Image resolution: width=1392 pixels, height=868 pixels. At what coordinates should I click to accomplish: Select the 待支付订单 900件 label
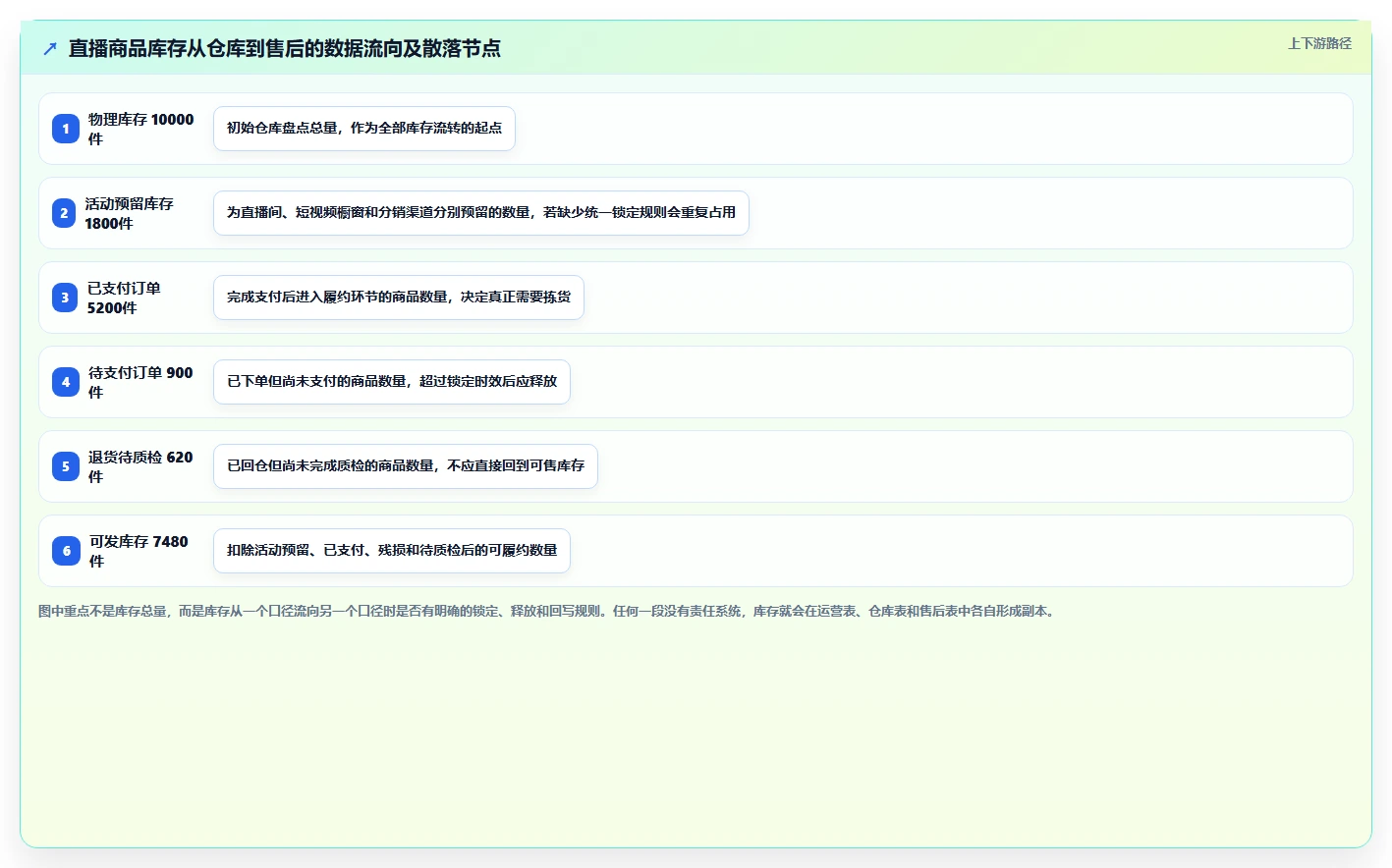(x=140, y=382)
